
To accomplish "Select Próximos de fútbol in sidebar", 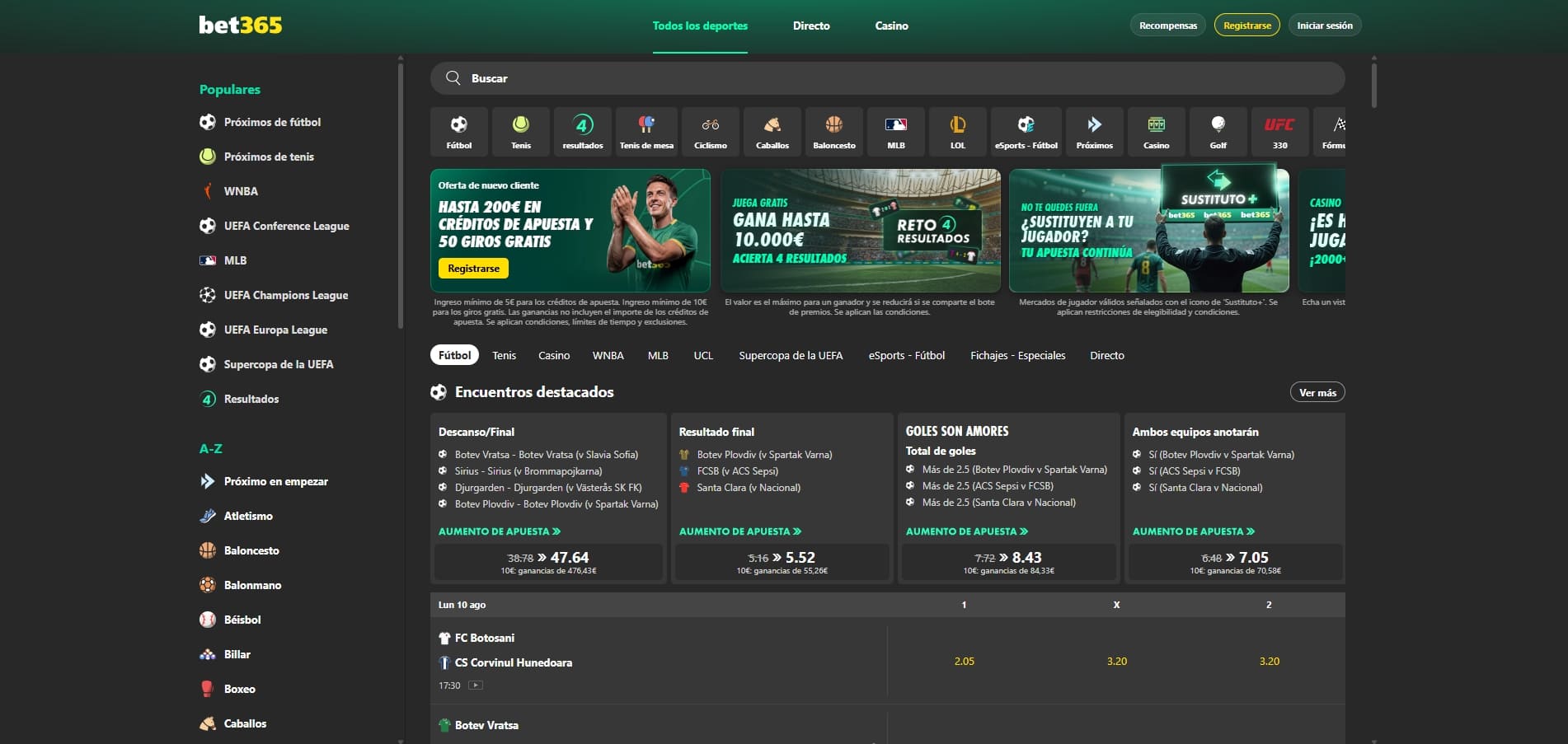I will (272, 122).
